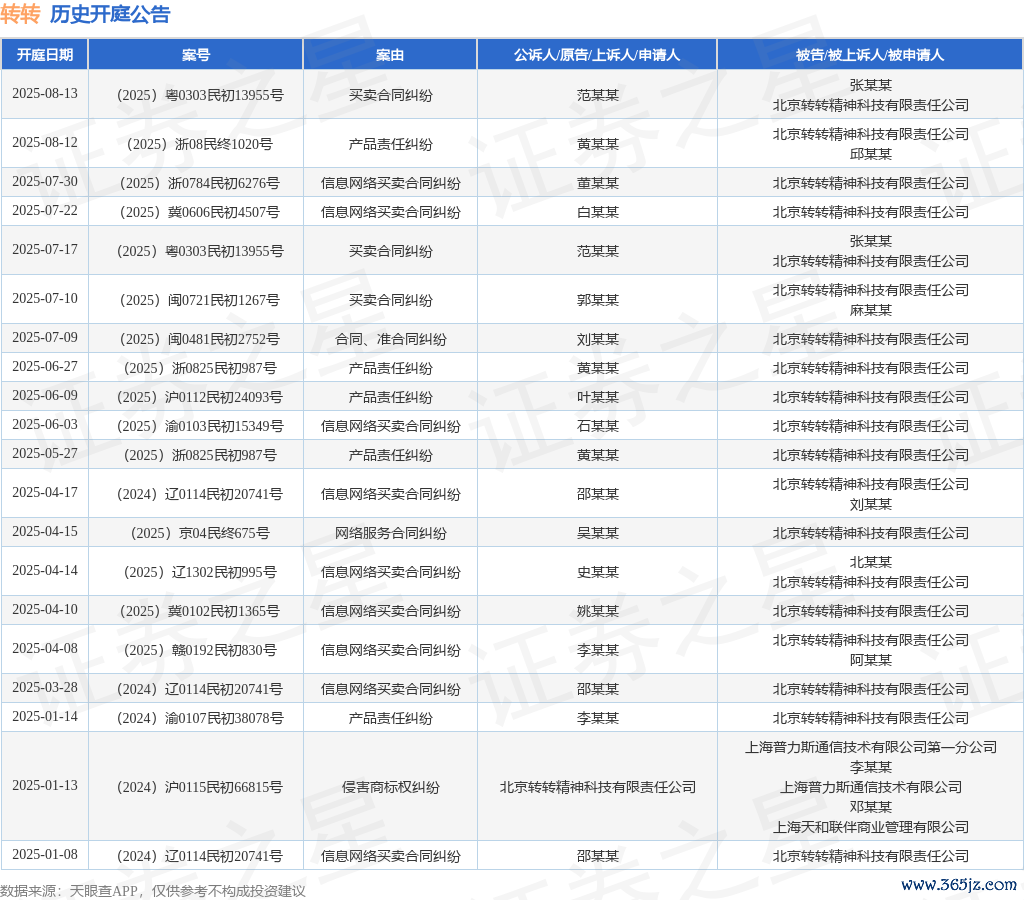Select case number (2024)沪0115民初66815号
The width and height of the screenshot is (1024, 900).
[x=196, y=787]
